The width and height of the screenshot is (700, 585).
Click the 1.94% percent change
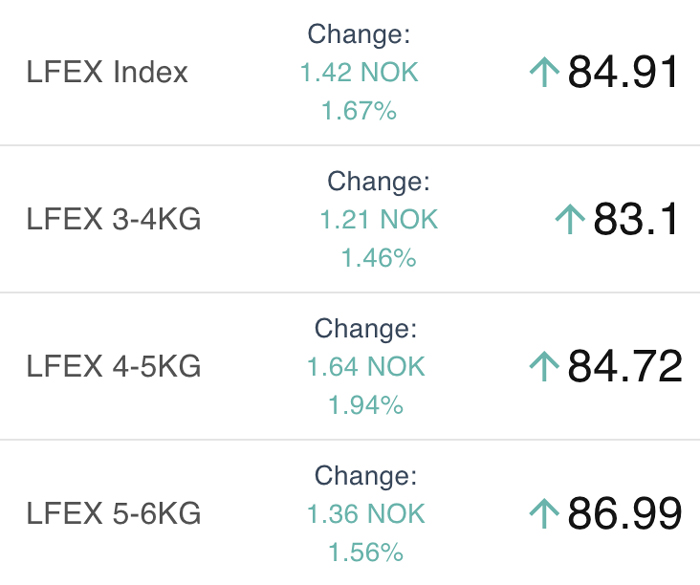(366, 405)
